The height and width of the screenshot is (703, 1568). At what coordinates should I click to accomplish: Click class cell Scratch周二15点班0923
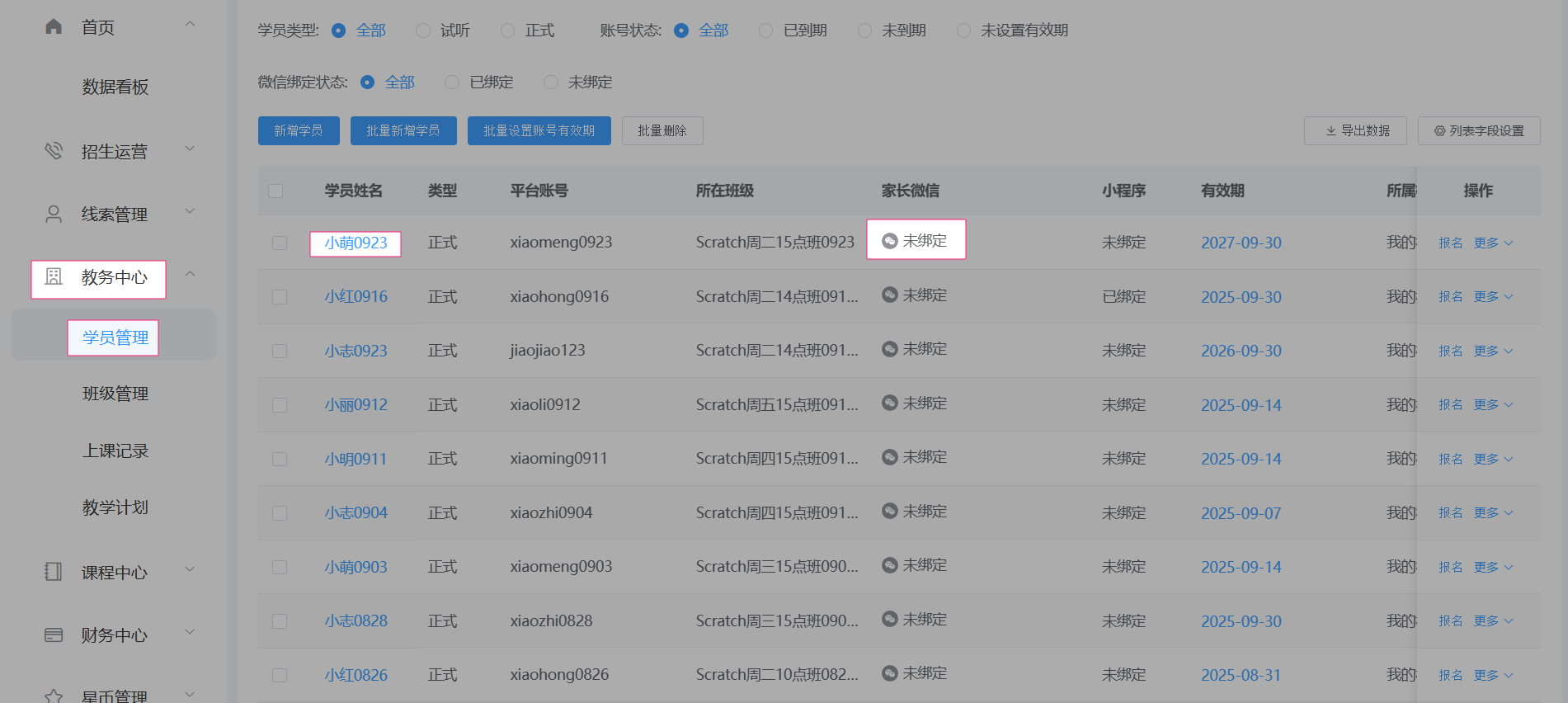775,243
